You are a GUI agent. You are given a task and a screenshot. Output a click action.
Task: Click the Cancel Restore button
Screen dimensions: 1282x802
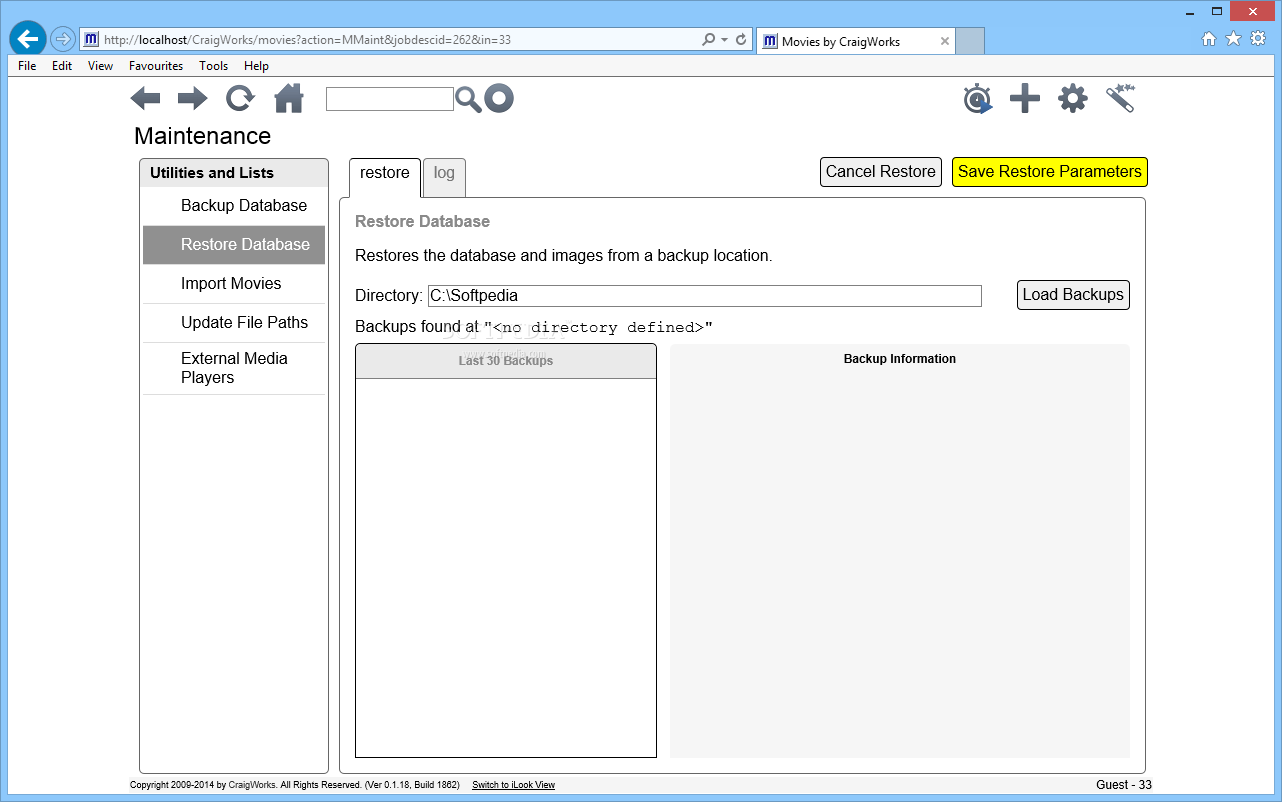(881, 172)
